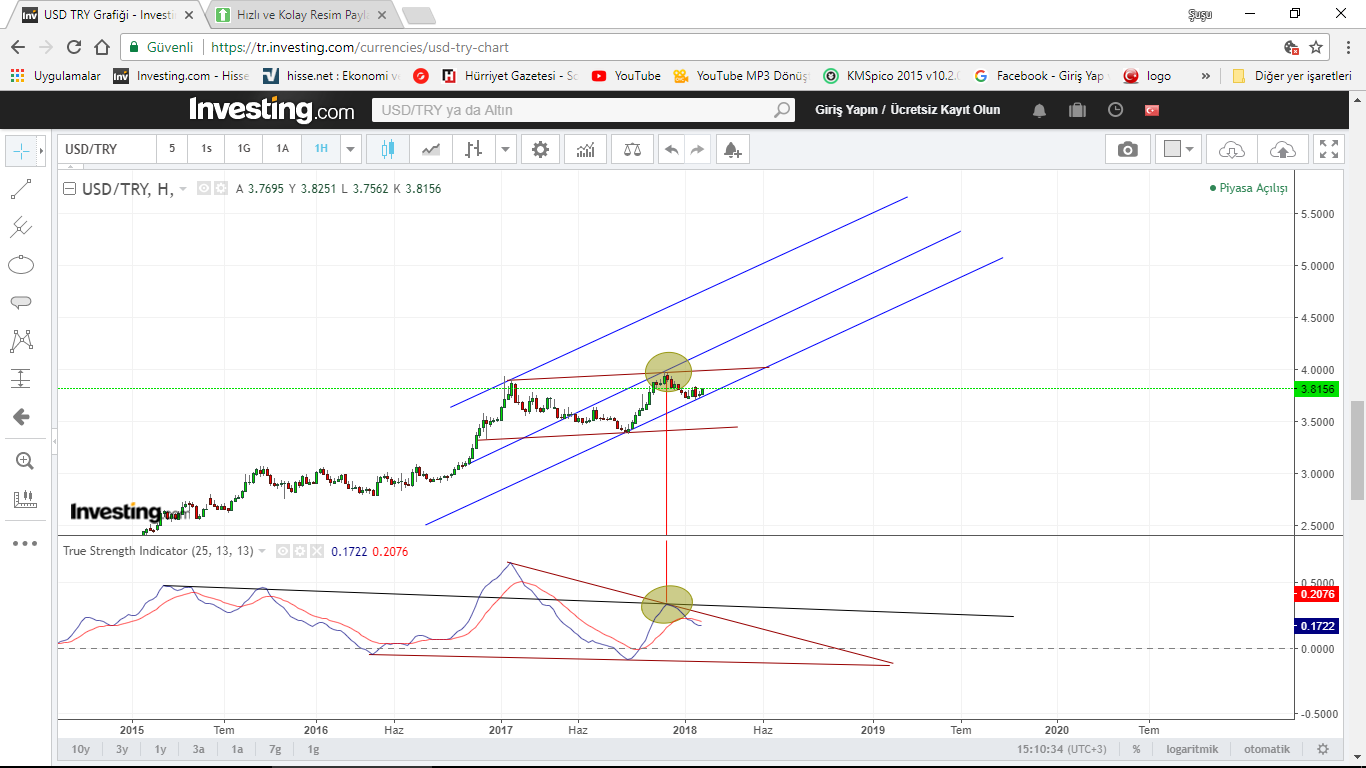Open the pitchfork drawing tools
Viewport: 1366px width, 768px height.
pyautogui.click(x=21, y=227)
